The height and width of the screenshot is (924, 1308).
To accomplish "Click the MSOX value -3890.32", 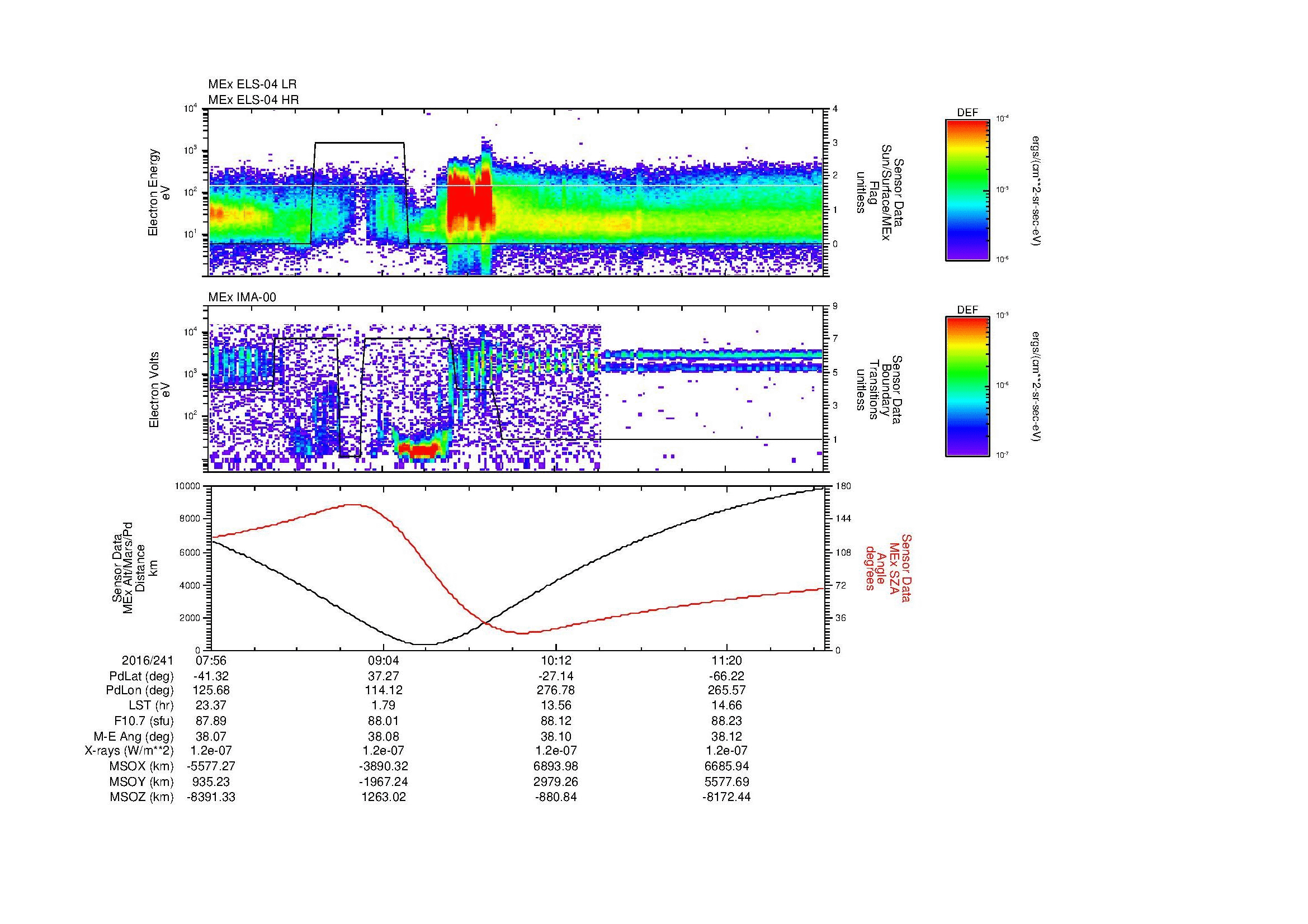I will pos(384,766).
